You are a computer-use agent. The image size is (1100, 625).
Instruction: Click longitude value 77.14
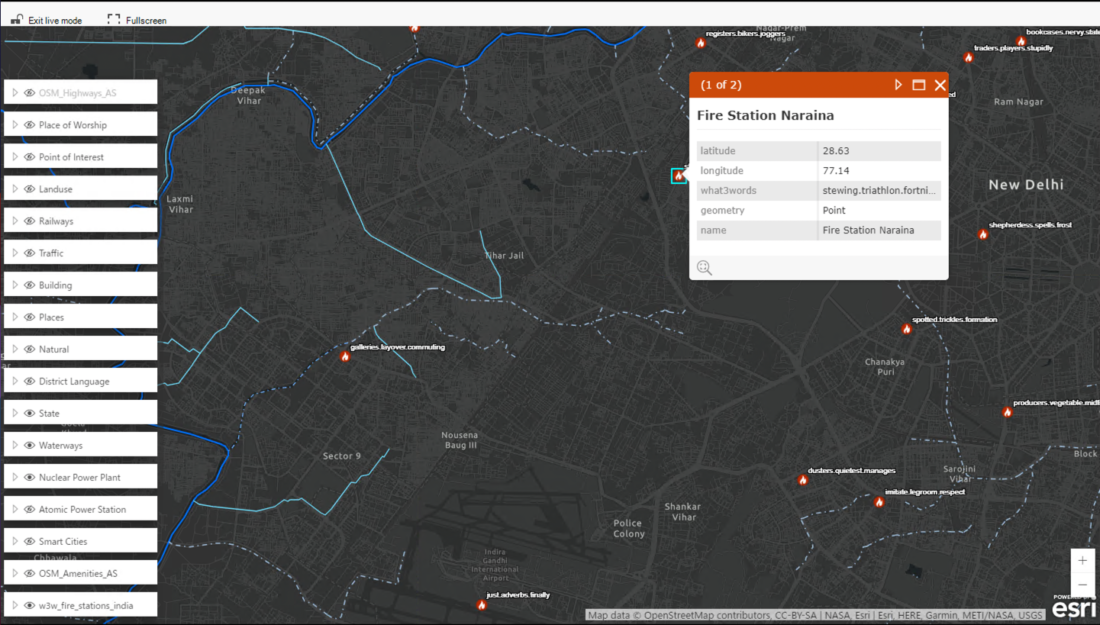tap(836, 170)
